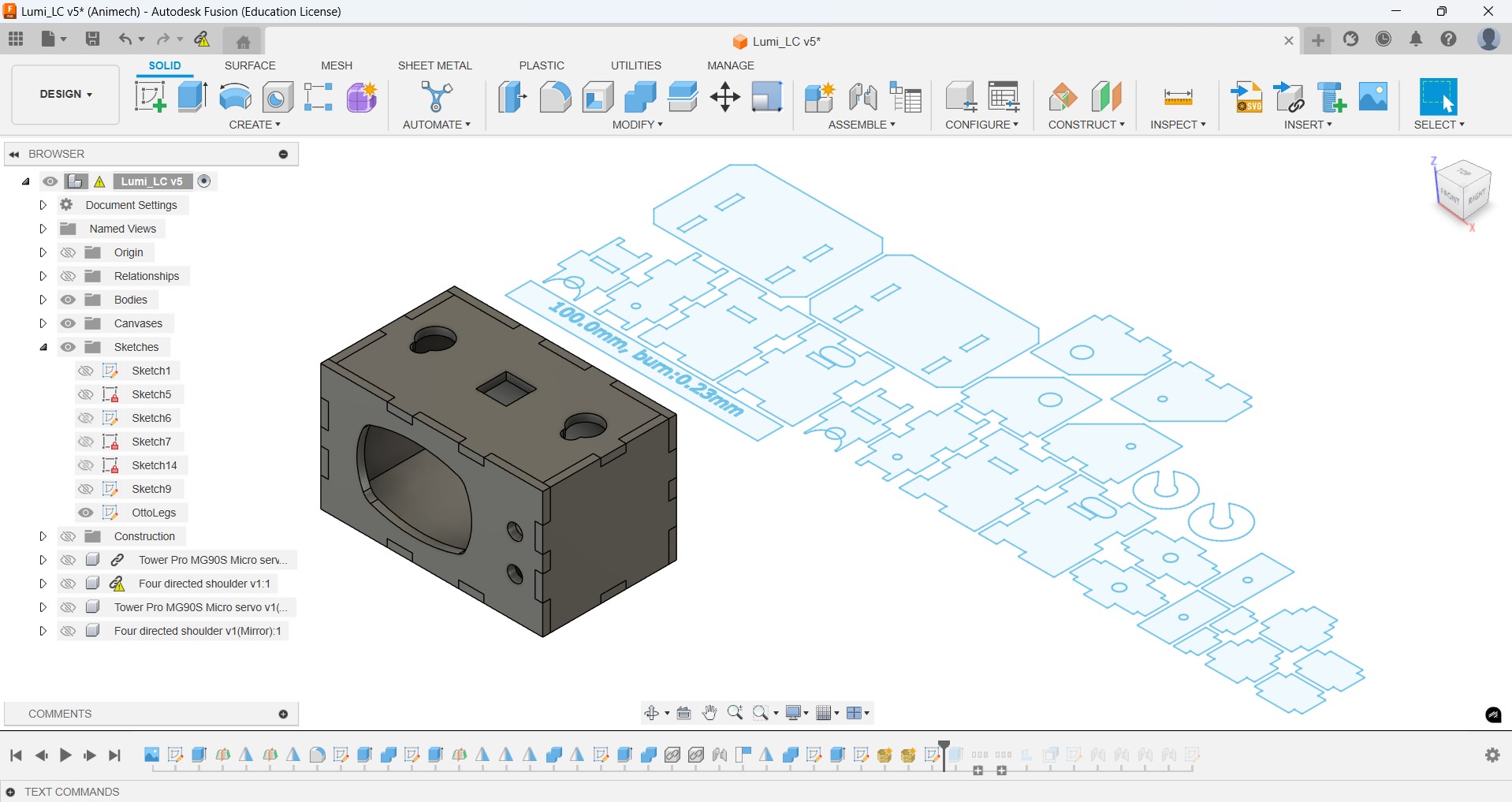Expand the Named Views node

tap(43, 229)
